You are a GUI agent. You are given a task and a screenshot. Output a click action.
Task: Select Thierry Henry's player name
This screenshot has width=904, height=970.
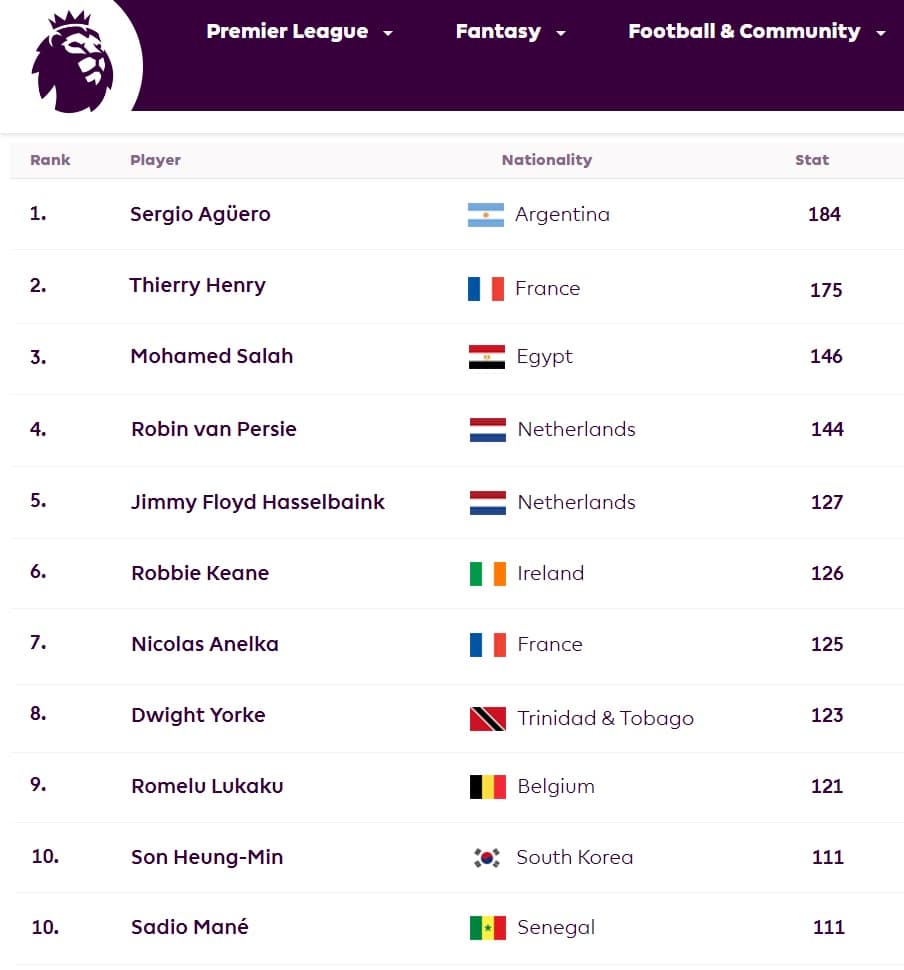[x=197, y=285]
